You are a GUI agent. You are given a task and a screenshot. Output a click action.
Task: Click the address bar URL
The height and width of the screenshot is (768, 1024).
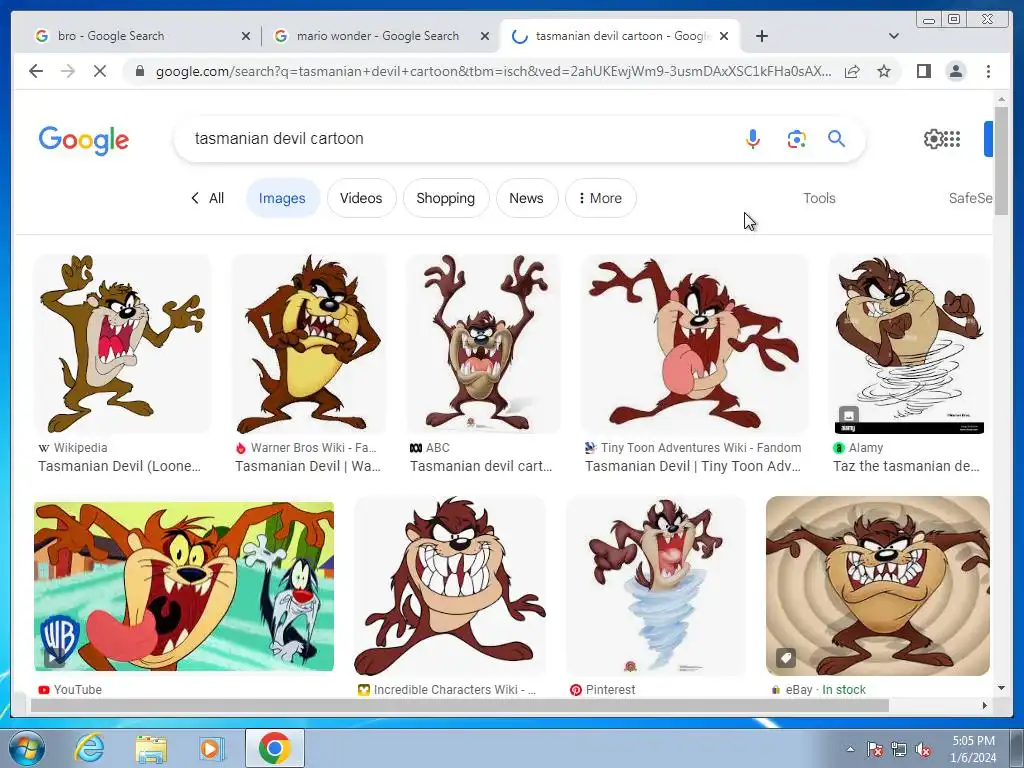coord(494,71)
